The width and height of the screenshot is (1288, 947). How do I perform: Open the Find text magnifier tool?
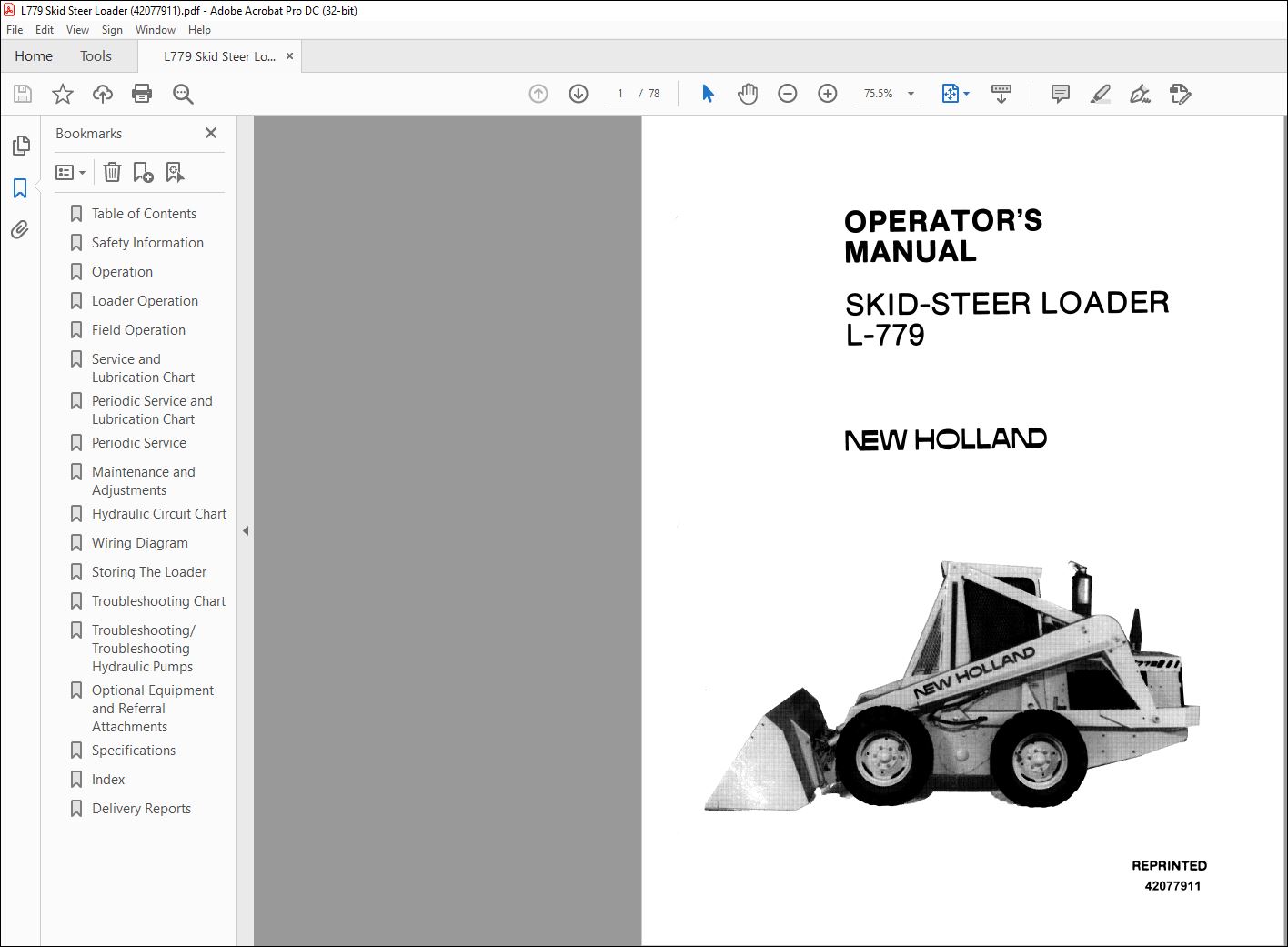tap(183, 94)
